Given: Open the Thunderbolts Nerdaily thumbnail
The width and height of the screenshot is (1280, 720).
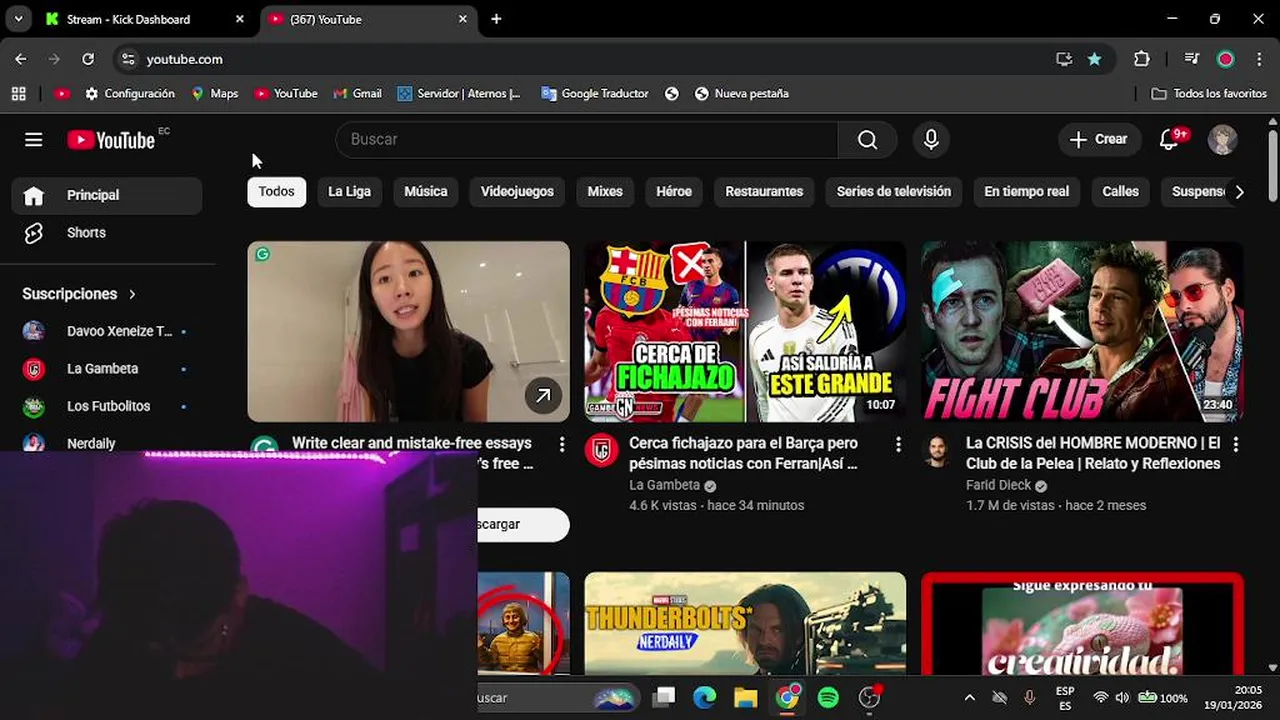Looking at the screenshot, I should (x=745, y=623).
